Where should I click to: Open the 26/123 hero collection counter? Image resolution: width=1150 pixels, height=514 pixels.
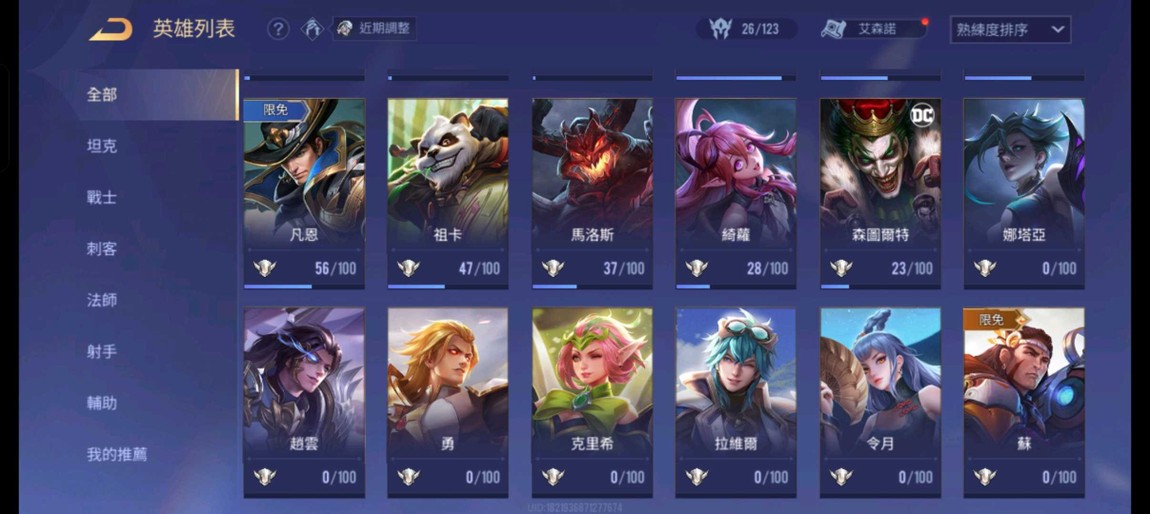[x=746, y=29]
